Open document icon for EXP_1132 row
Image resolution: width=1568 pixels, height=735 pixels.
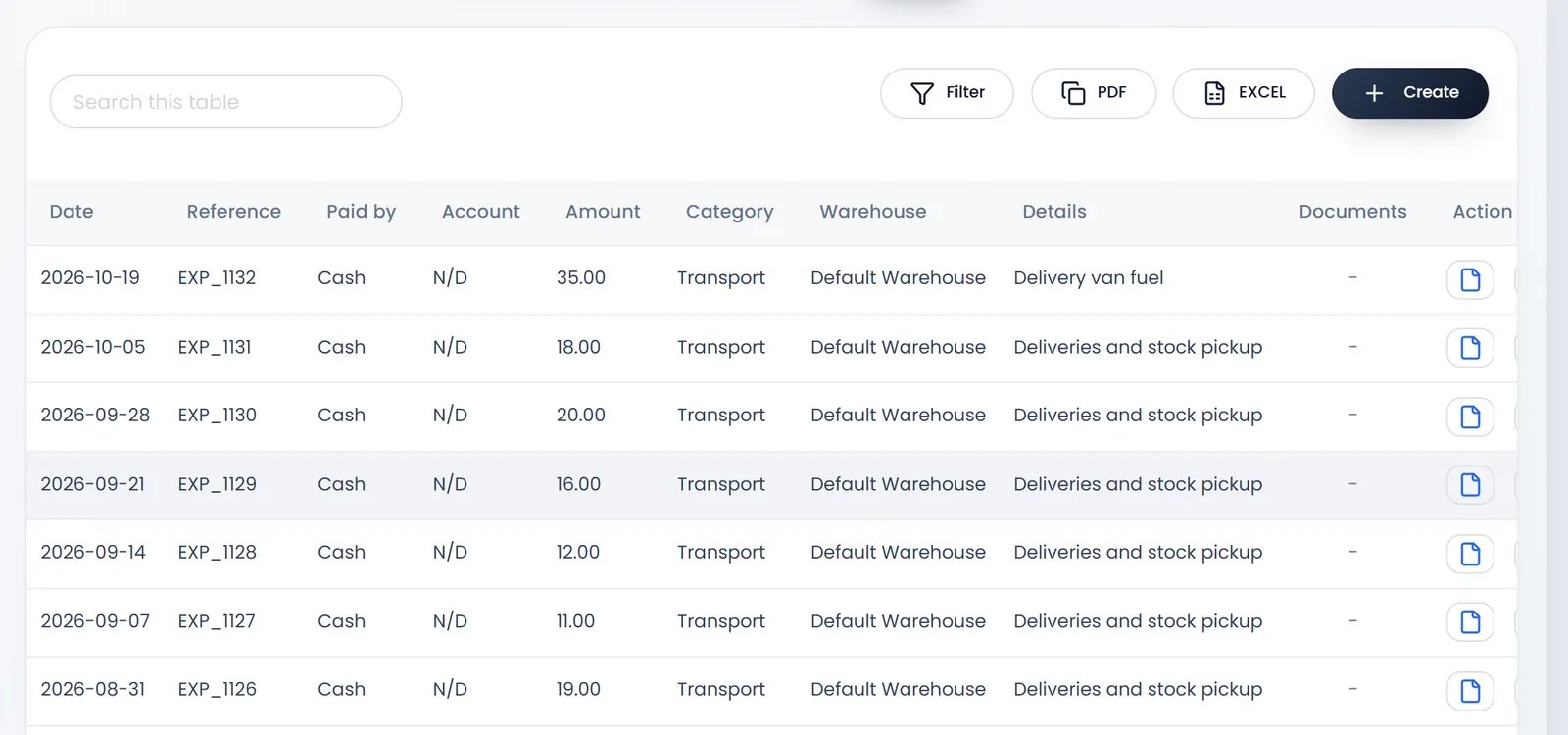[x=1470, y=279]
